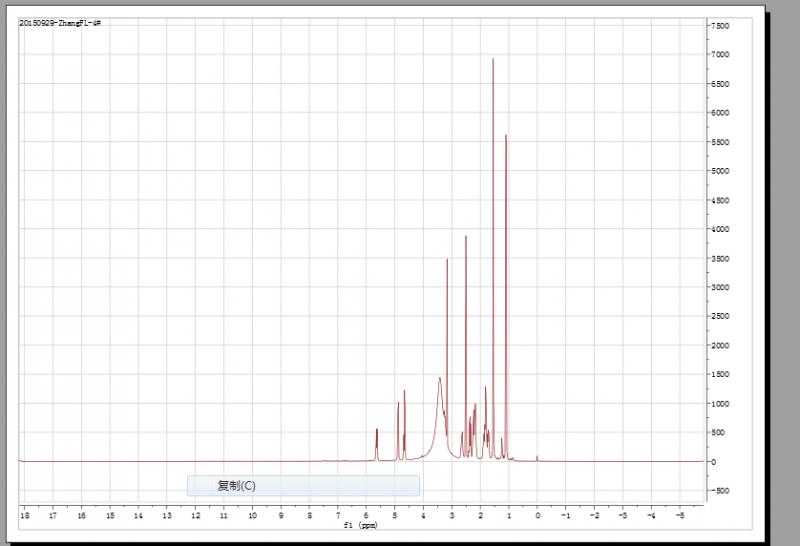
Task: Click the f1 (ppm) axis label
Action: [x=361, y=525]
